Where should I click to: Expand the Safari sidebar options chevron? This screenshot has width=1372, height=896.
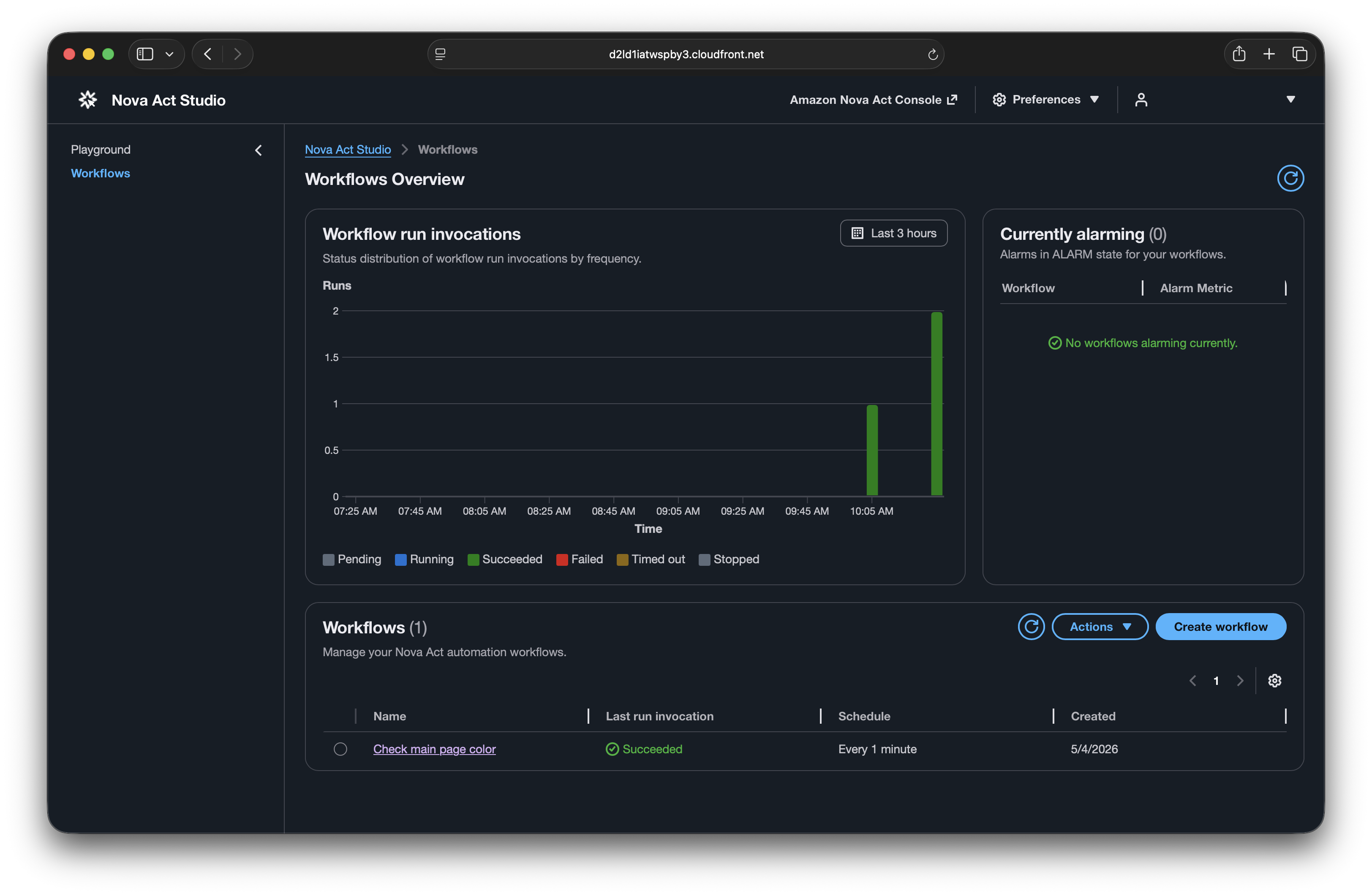169,54
